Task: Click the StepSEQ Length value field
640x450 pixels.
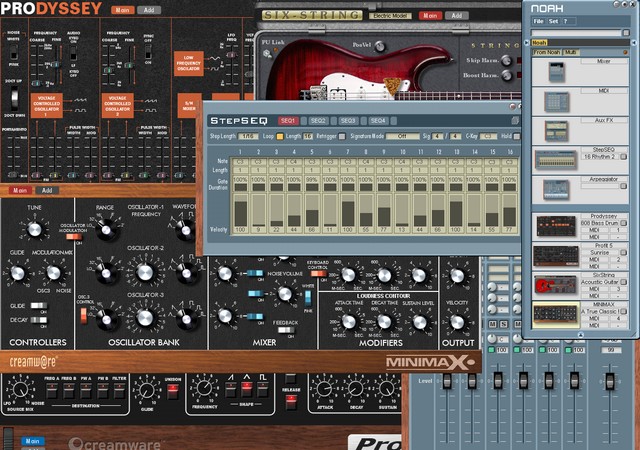Action: coord(308,136)
